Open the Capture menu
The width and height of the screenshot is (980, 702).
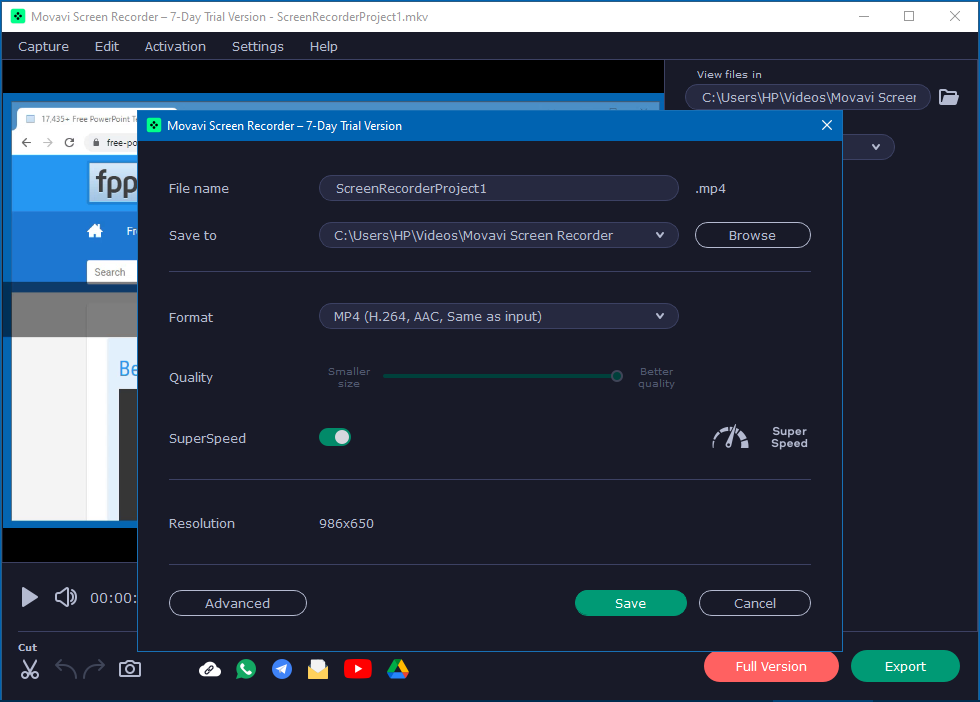(x=43, y=46)
